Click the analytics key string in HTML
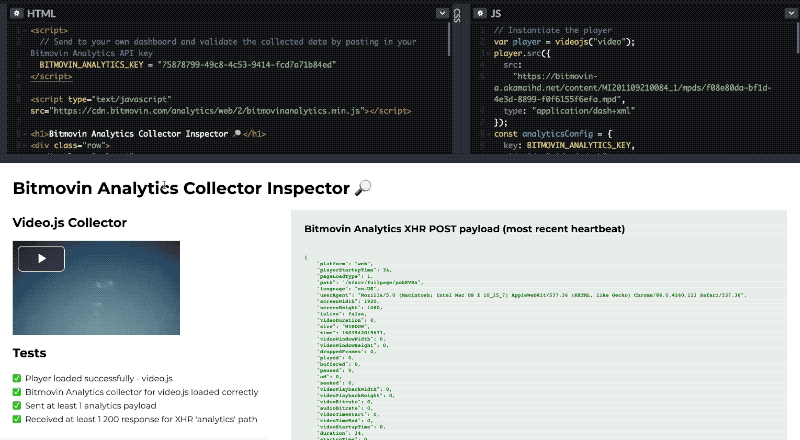 [247, 65]
